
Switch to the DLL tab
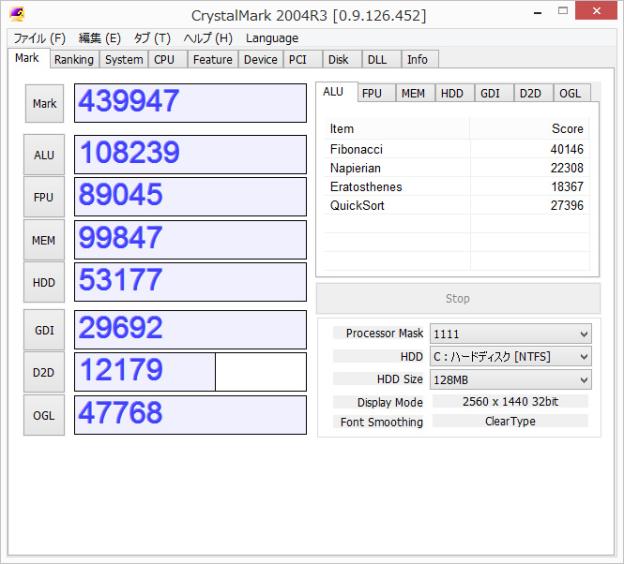[381, 59]
